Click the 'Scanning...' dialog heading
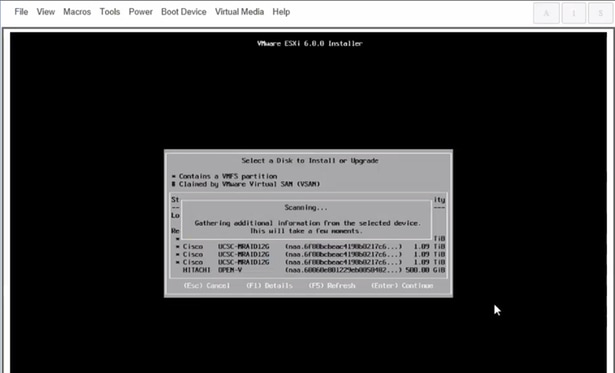Image resolution: width=615 pixels, height=373 pixels. point(306,207)
